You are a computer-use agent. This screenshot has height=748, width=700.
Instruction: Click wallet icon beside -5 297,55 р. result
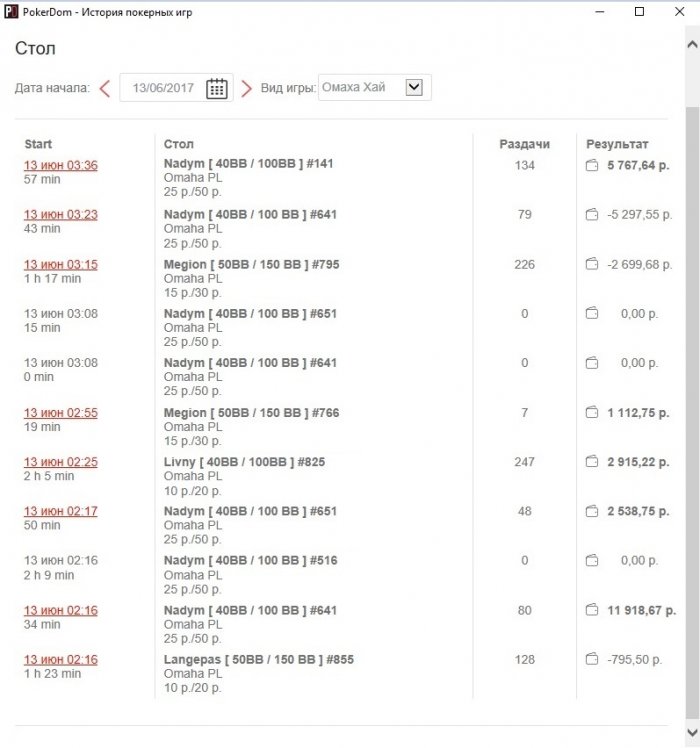click(x=592, y=214)
